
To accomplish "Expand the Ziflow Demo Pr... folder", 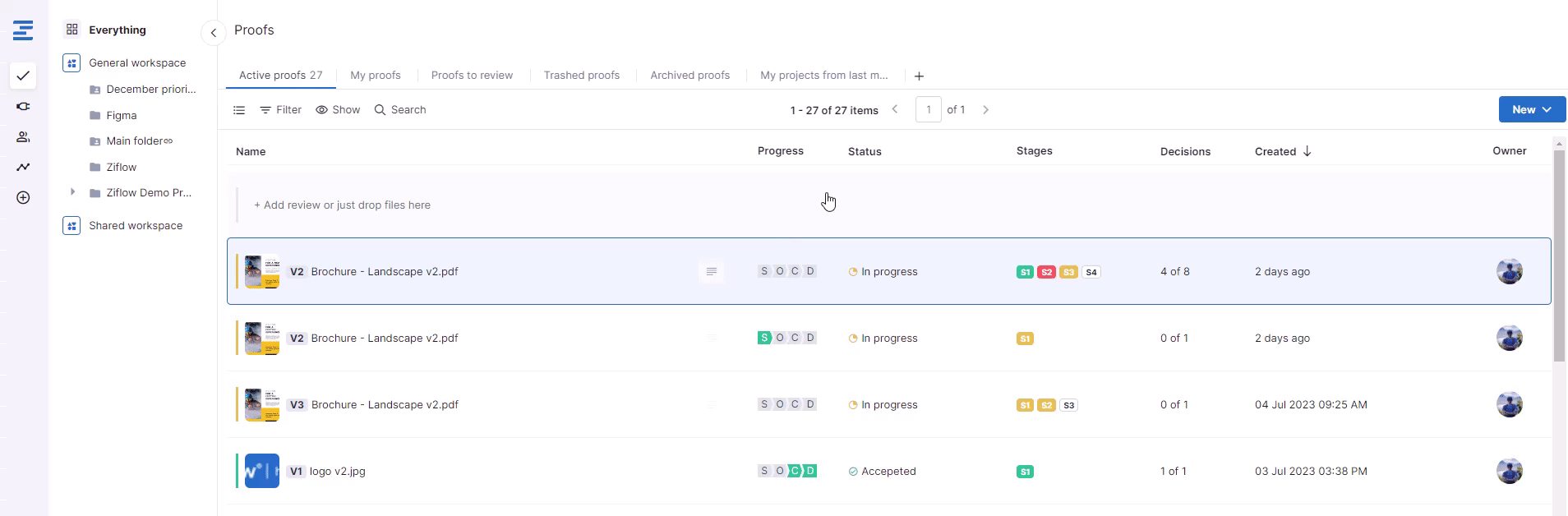I will (72, 192).
